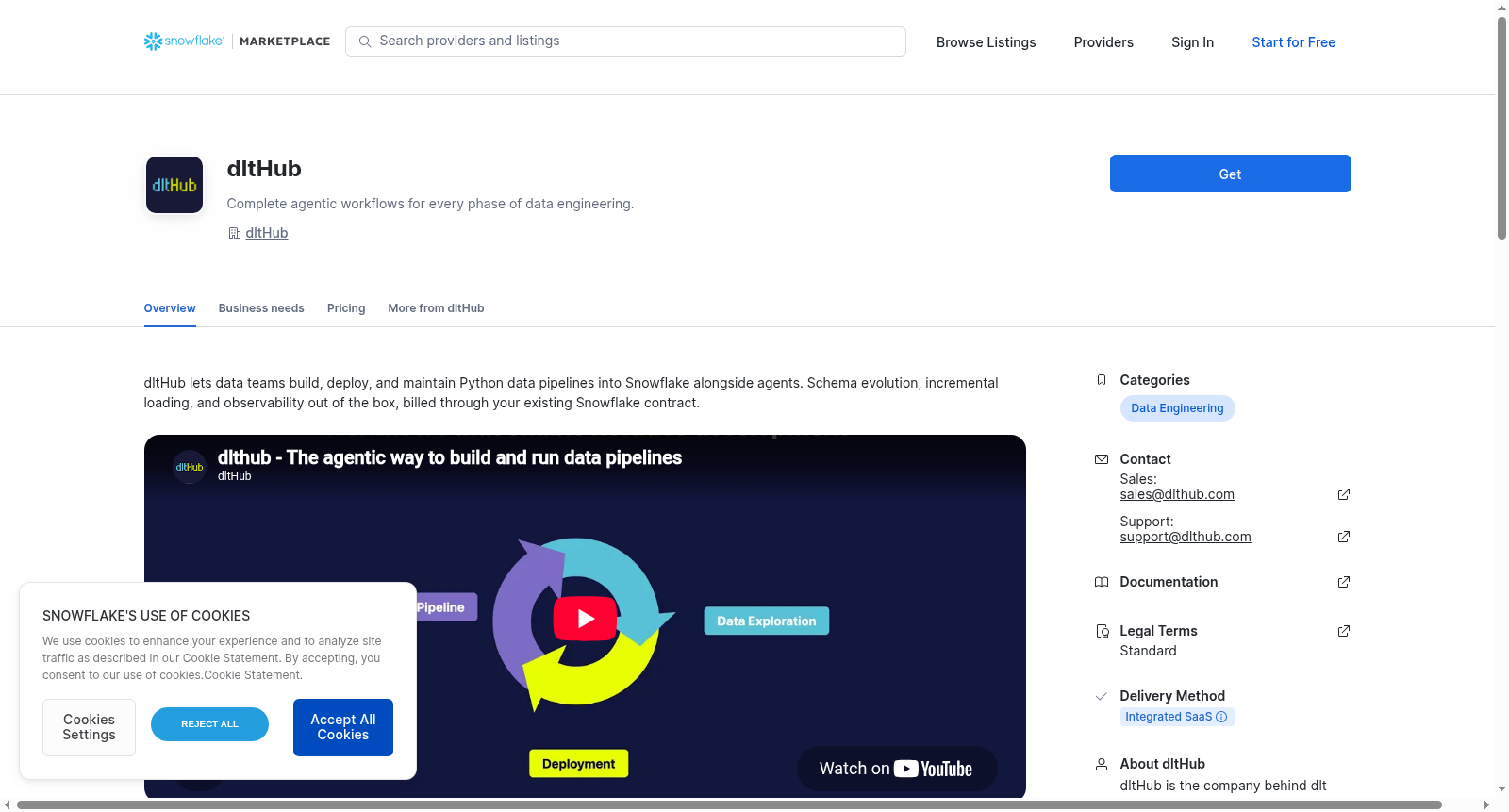Open Documentation external link icon
The width and height of the screenshot is (1509, 812).
pyautogui.click(x=1344, y=582)
